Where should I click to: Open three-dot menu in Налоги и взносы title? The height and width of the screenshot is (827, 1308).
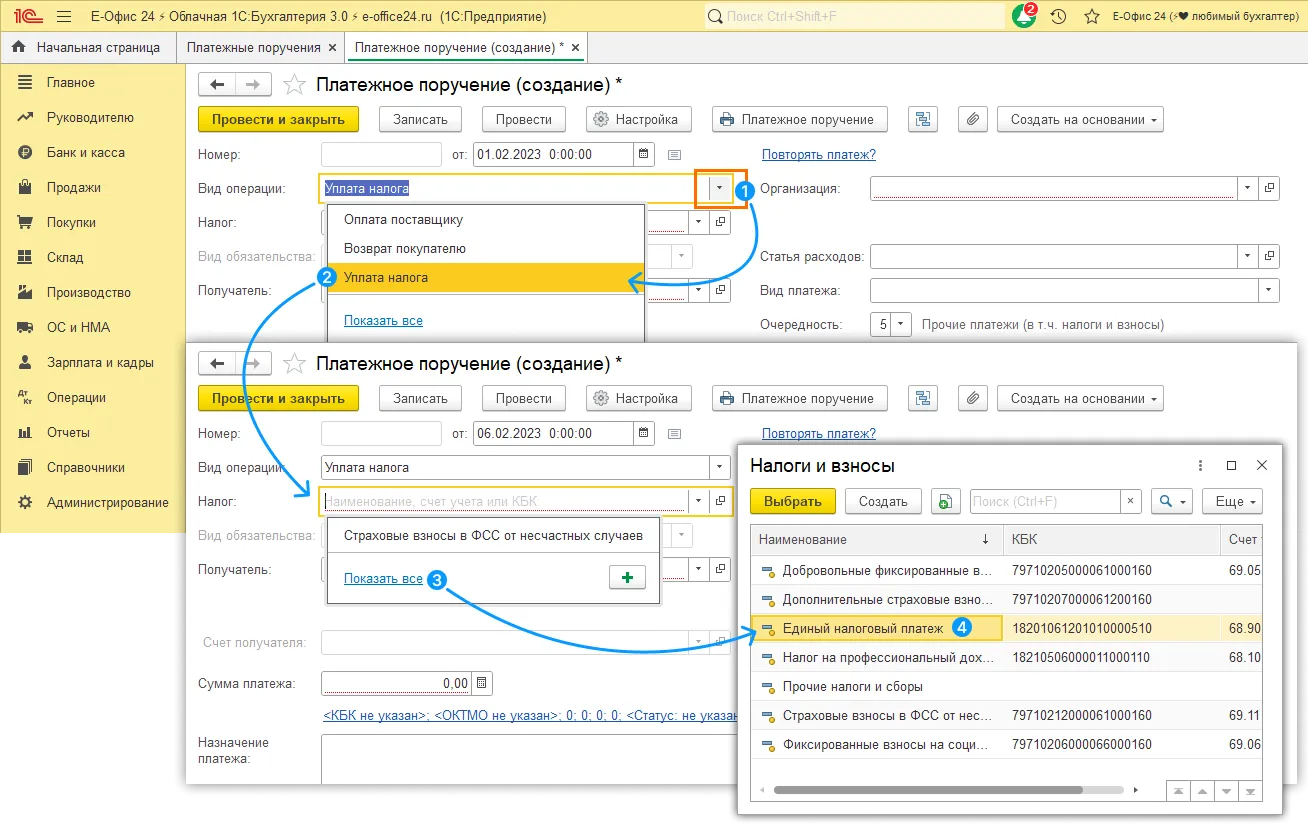[x=1201, y=465]
